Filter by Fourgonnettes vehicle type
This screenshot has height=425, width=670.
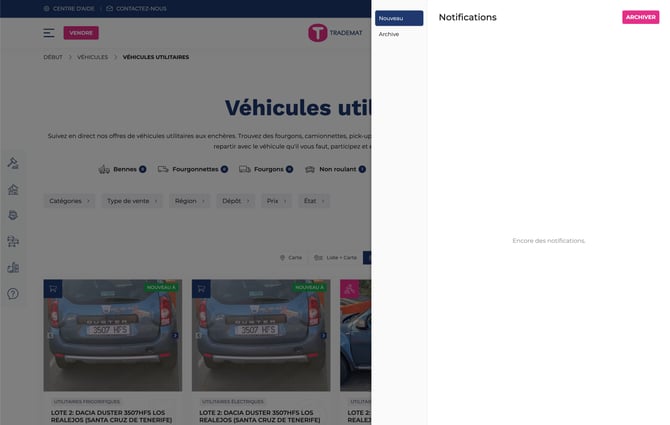coord(193,170)
